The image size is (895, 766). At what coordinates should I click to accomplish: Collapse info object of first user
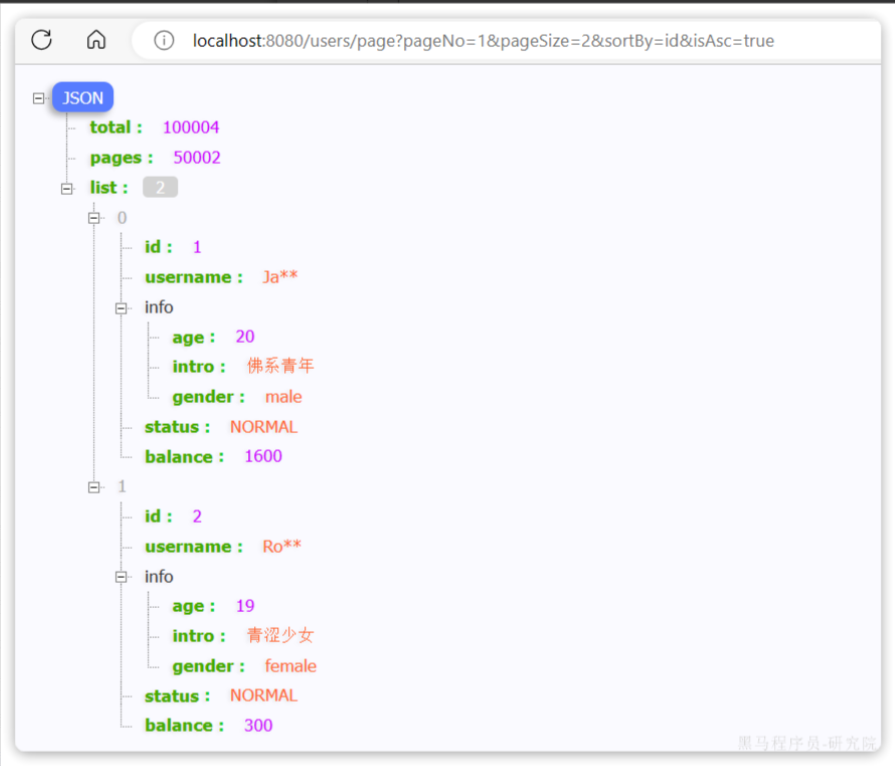122,307
